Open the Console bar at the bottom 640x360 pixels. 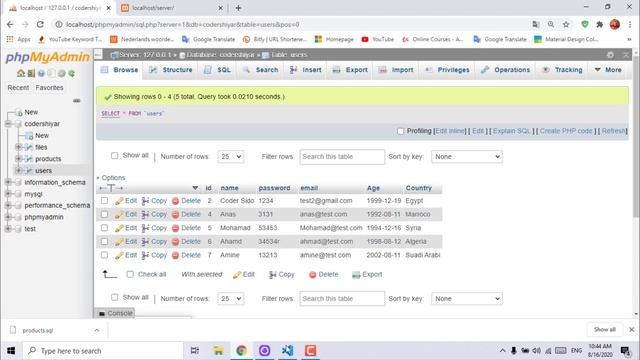coord(115,313)
